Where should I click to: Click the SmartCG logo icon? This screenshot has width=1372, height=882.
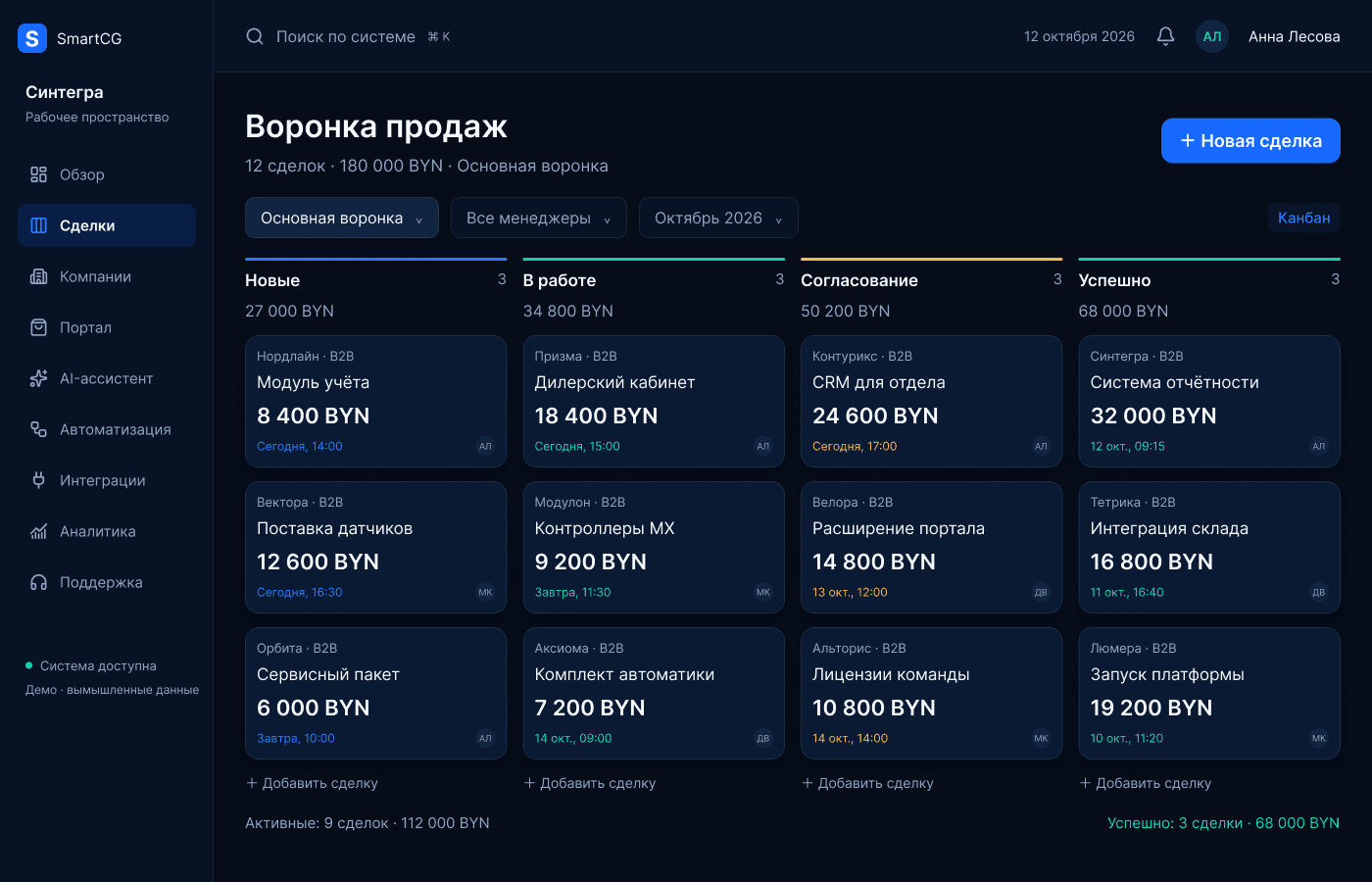[x=32, y=38]
